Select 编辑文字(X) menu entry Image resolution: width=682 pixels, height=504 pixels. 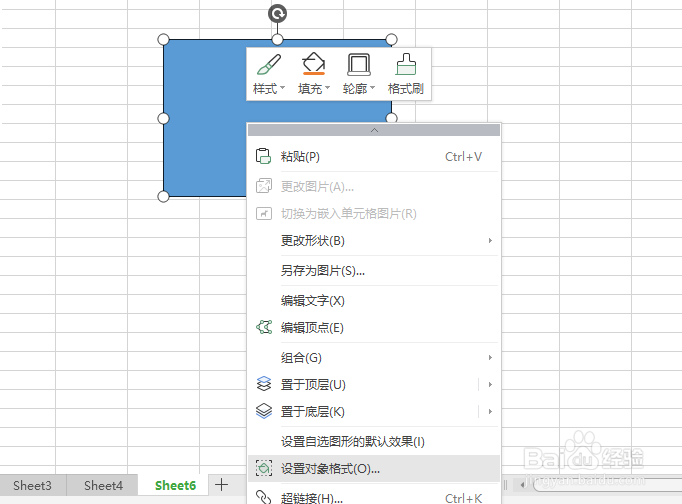374,300
